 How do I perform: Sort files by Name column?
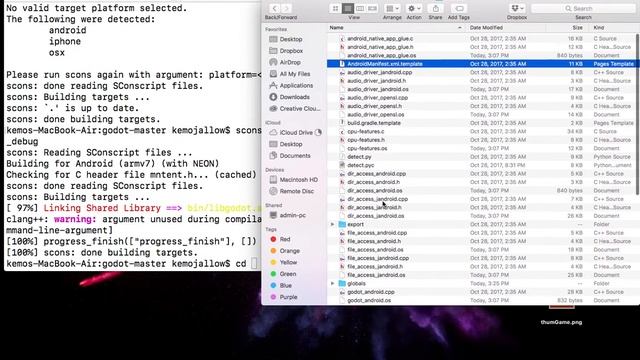pyautogui.click(x=396, y=27)
